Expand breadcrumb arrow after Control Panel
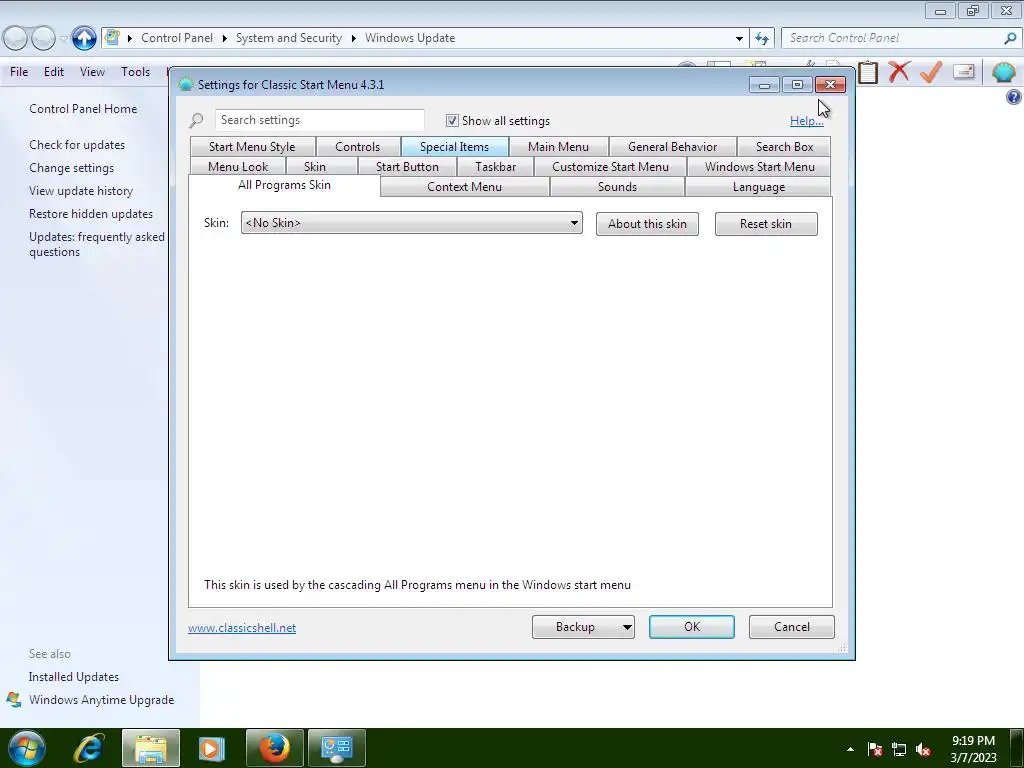The height and width of the screenshot is (768, 1024). click(224, 38)
